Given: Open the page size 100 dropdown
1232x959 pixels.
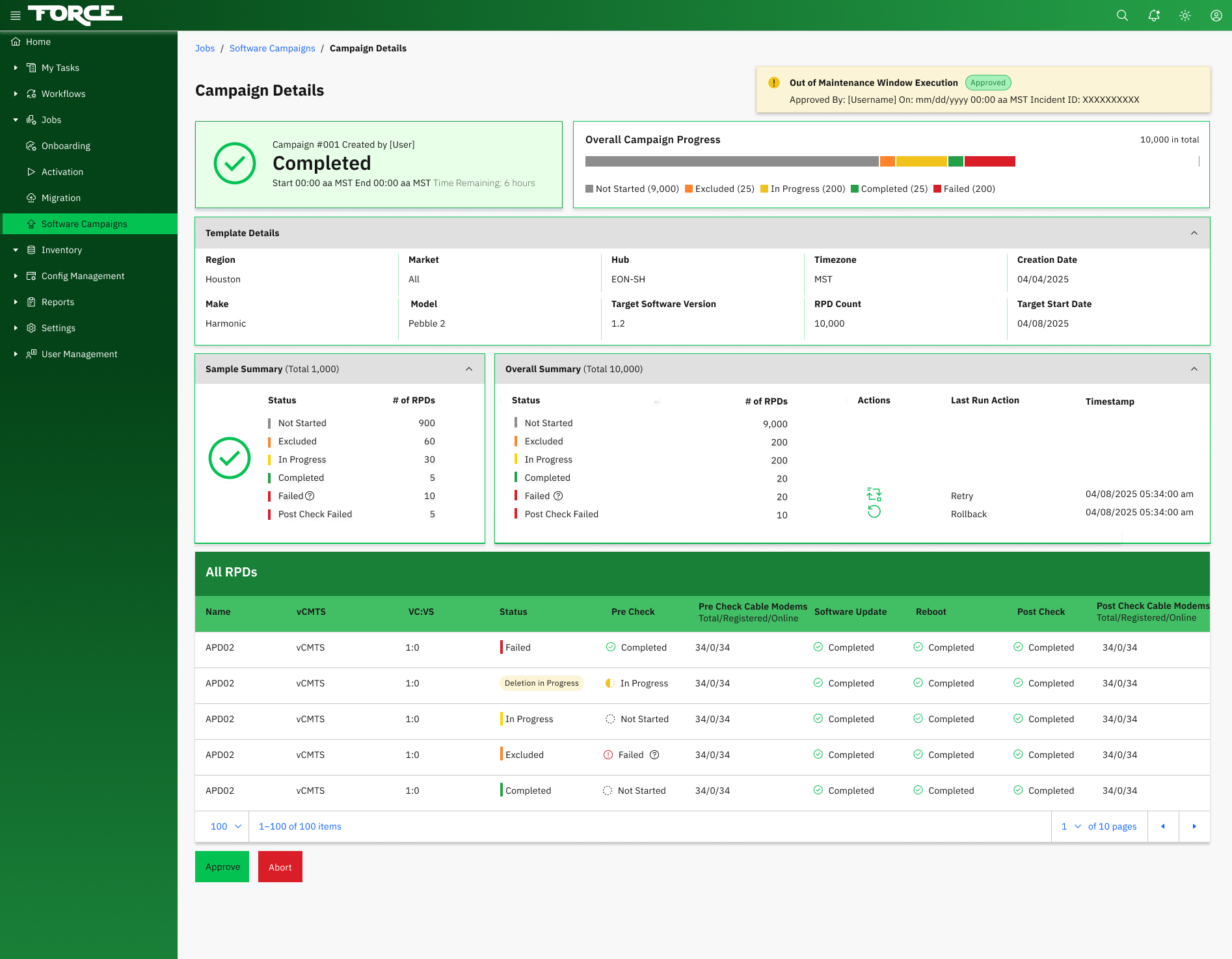Looking at the screenshot, I should (225, 826).
